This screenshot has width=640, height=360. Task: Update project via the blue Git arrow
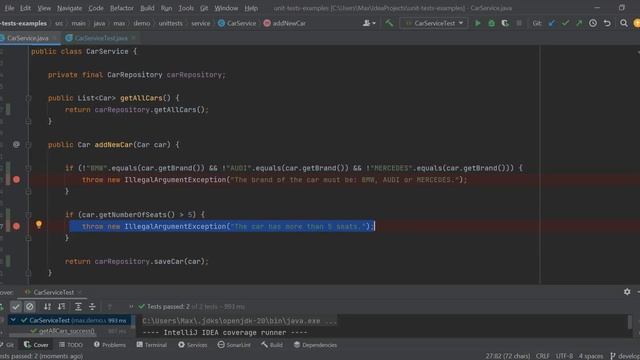(x=552, y=23)
